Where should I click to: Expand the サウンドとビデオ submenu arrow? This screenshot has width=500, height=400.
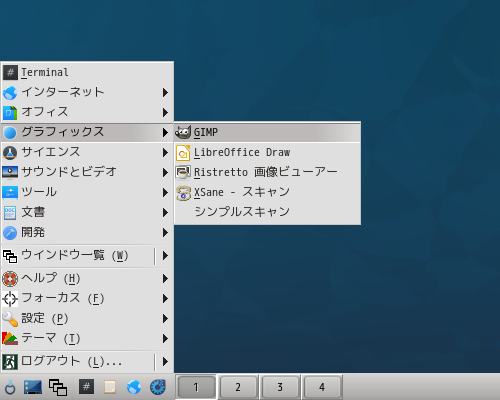coord(165,172)
